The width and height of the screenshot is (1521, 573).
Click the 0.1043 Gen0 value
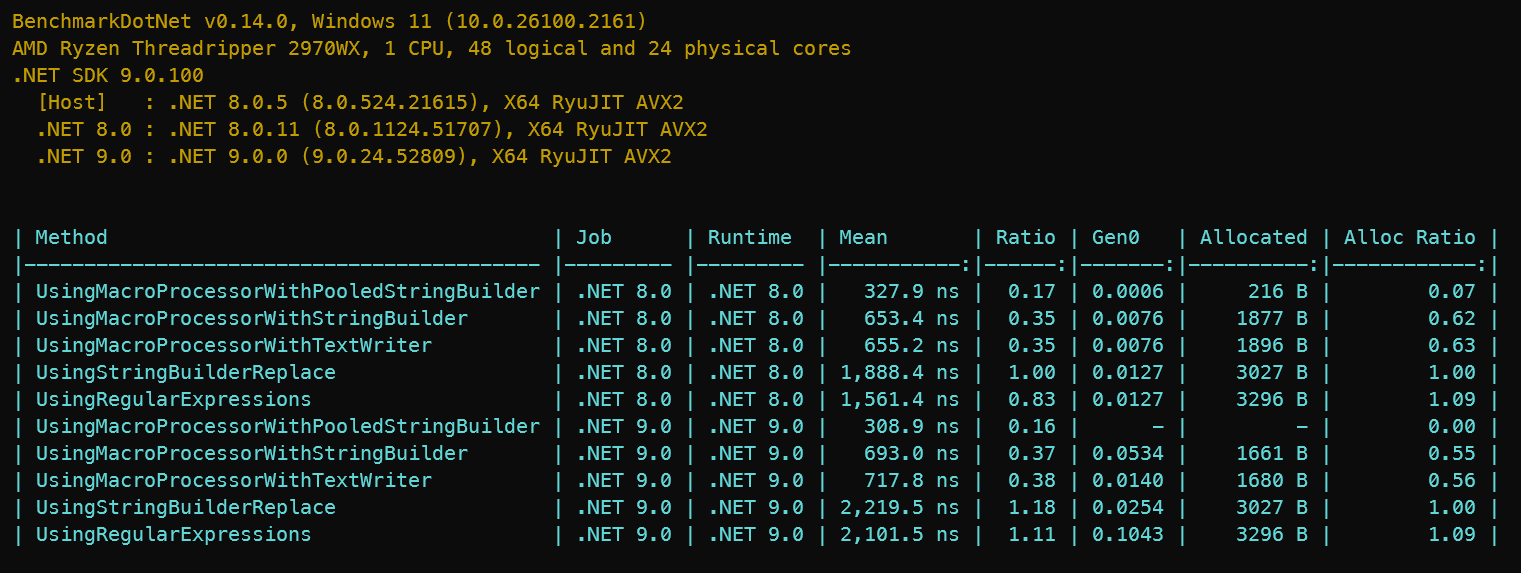pos(1128,534)
